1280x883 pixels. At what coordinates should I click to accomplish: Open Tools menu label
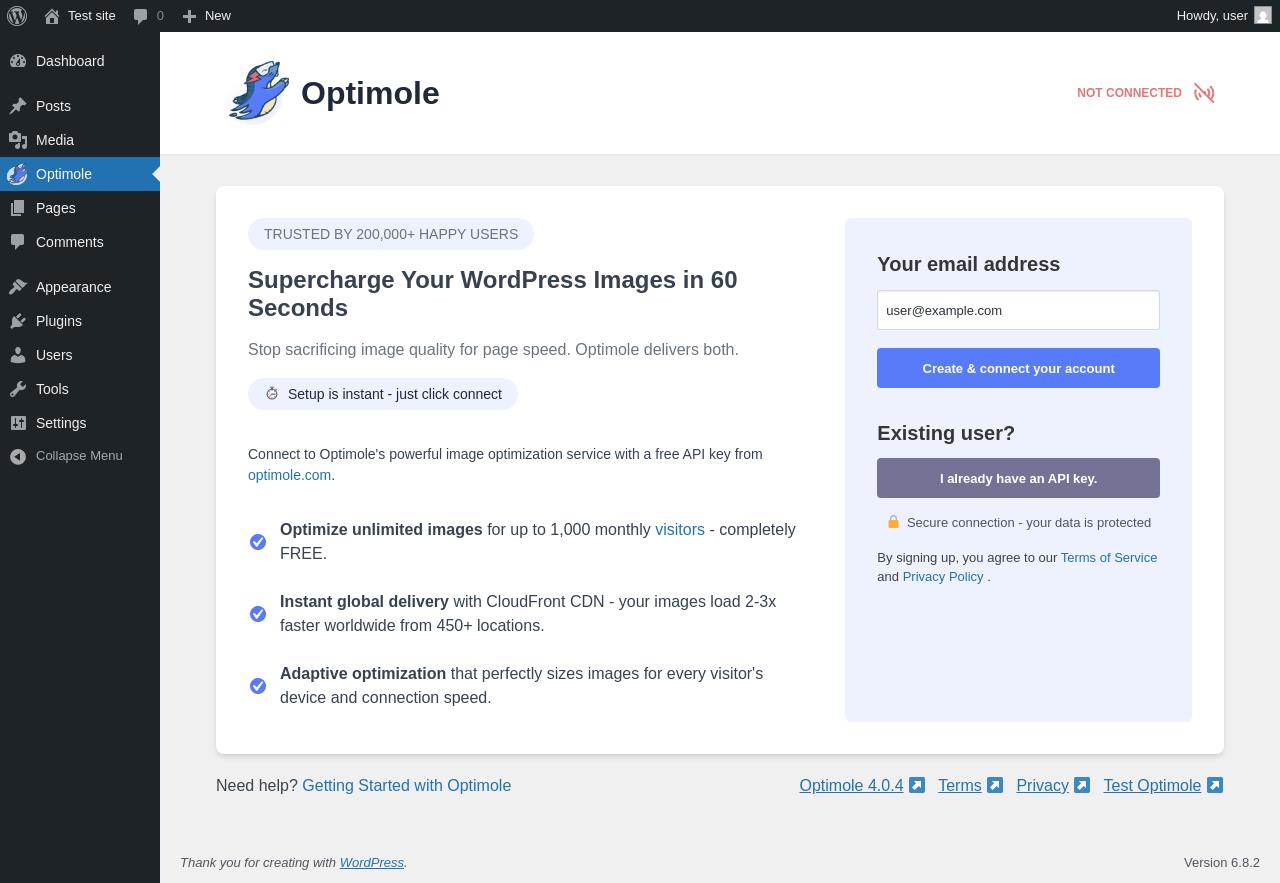click(52, 389)
